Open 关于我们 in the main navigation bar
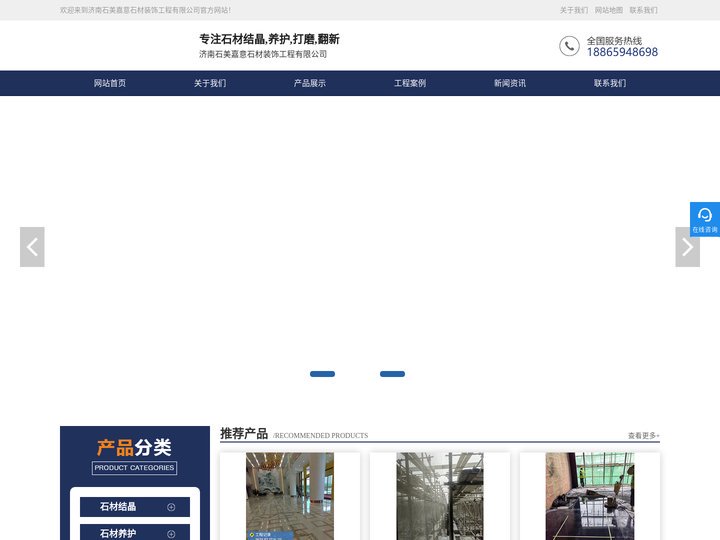The image size is (720, 540). pyautogui.click(x=210, y=83)
